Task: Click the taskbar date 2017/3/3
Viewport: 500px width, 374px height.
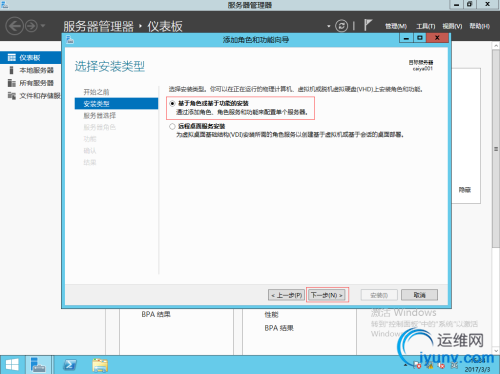Action: (x=477, y=370)
